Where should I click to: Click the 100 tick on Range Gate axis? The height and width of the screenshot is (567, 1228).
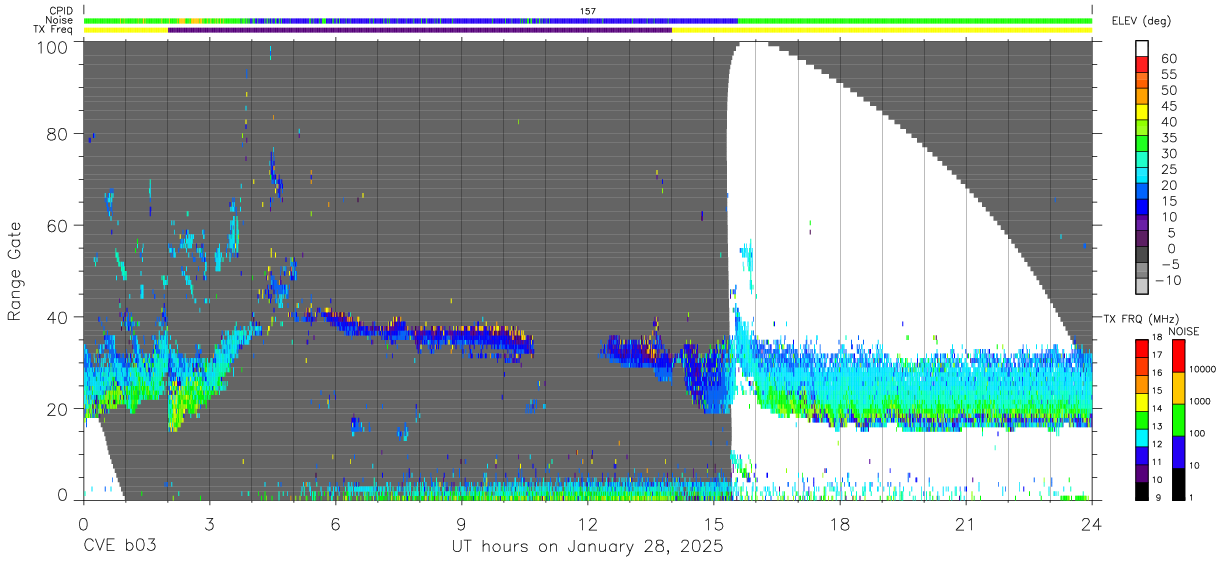click(x=53, y=47)
